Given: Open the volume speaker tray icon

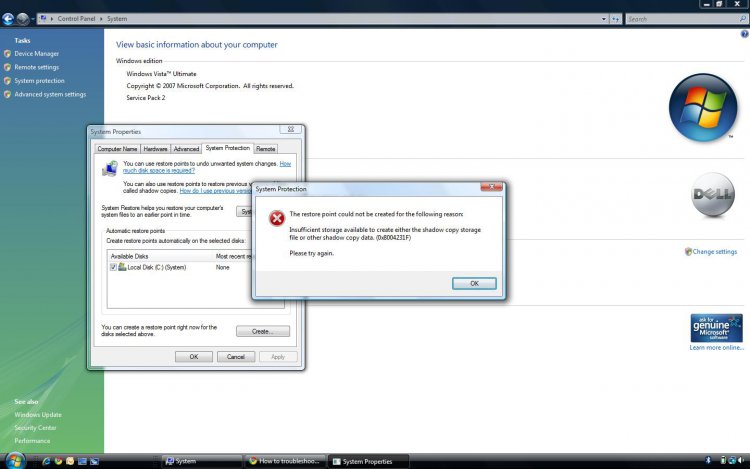Looking at the screenshot, I should [x=741, y=460].
